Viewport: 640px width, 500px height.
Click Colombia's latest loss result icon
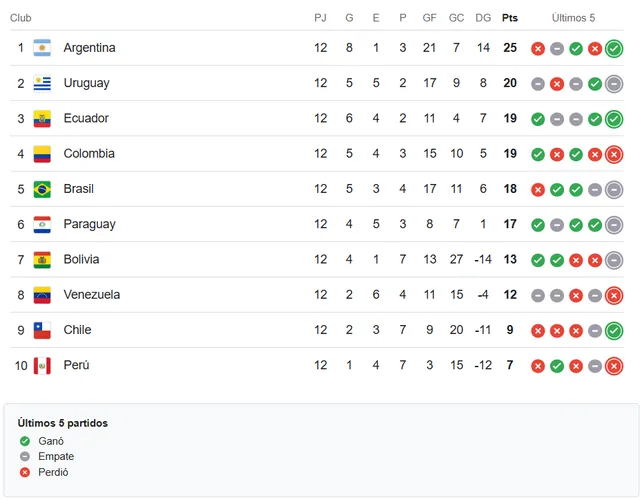point(614,154)
